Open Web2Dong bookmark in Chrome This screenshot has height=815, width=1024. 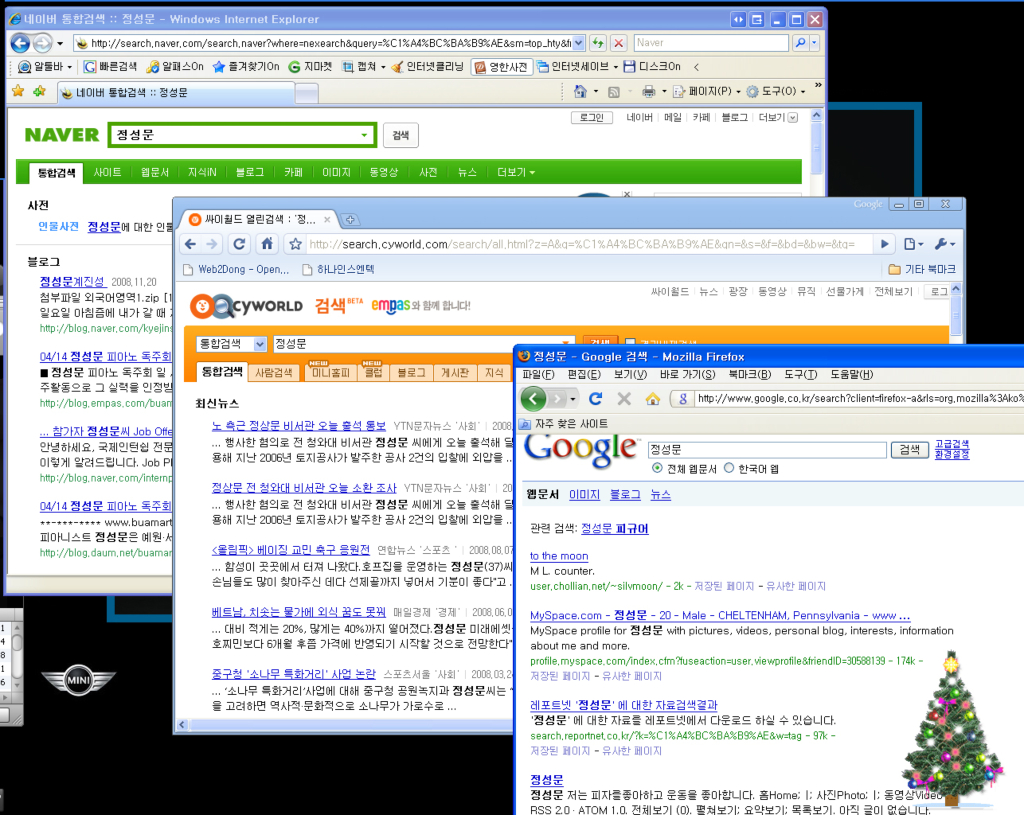(x=236, y=269)
